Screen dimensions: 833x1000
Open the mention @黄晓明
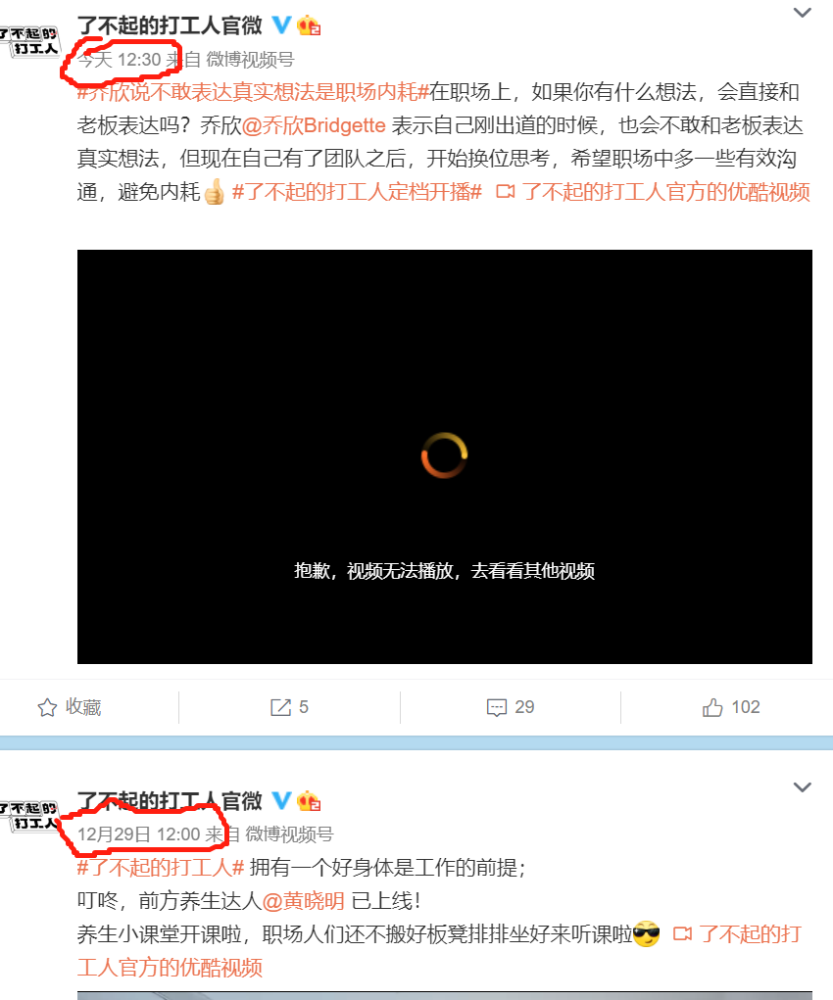click(303, 901)
